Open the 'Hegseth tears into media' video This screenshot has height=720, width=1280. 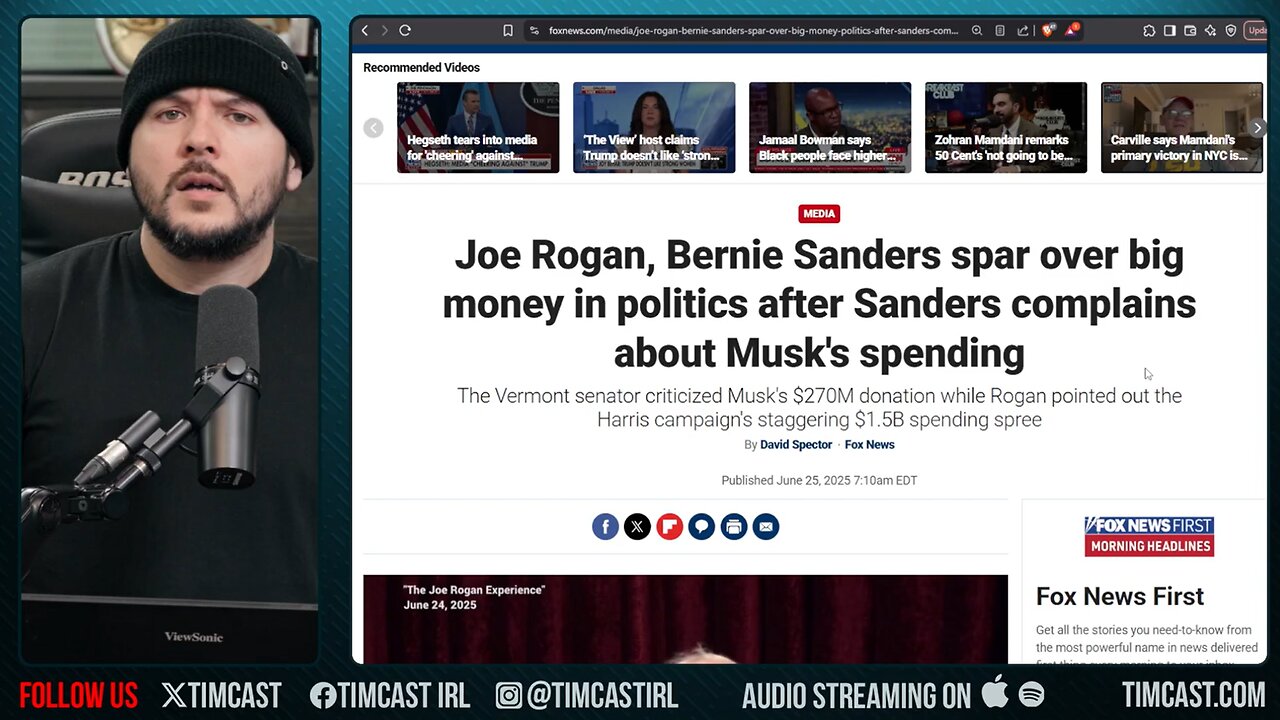pyautogui.click(x=478, y=127)
